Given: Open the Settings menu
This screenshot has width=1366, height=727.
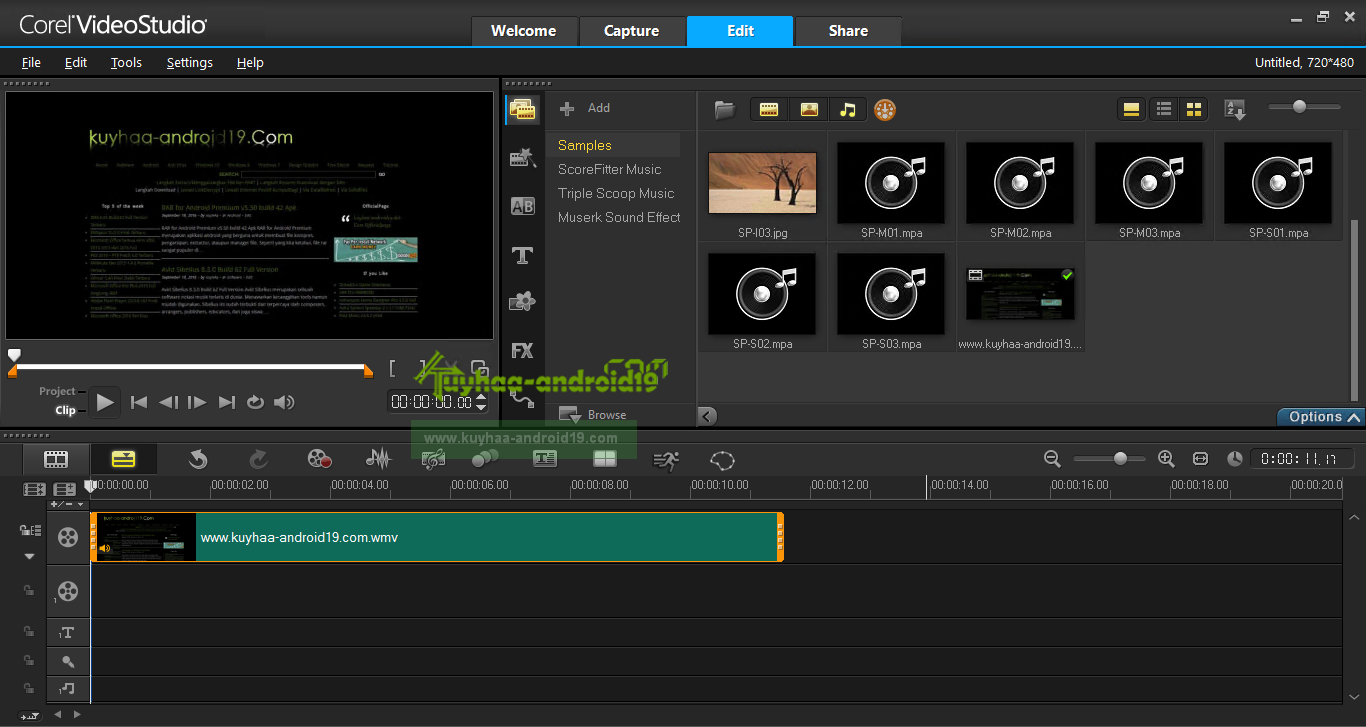Looking at the screenshot, I should click(190, 62).
